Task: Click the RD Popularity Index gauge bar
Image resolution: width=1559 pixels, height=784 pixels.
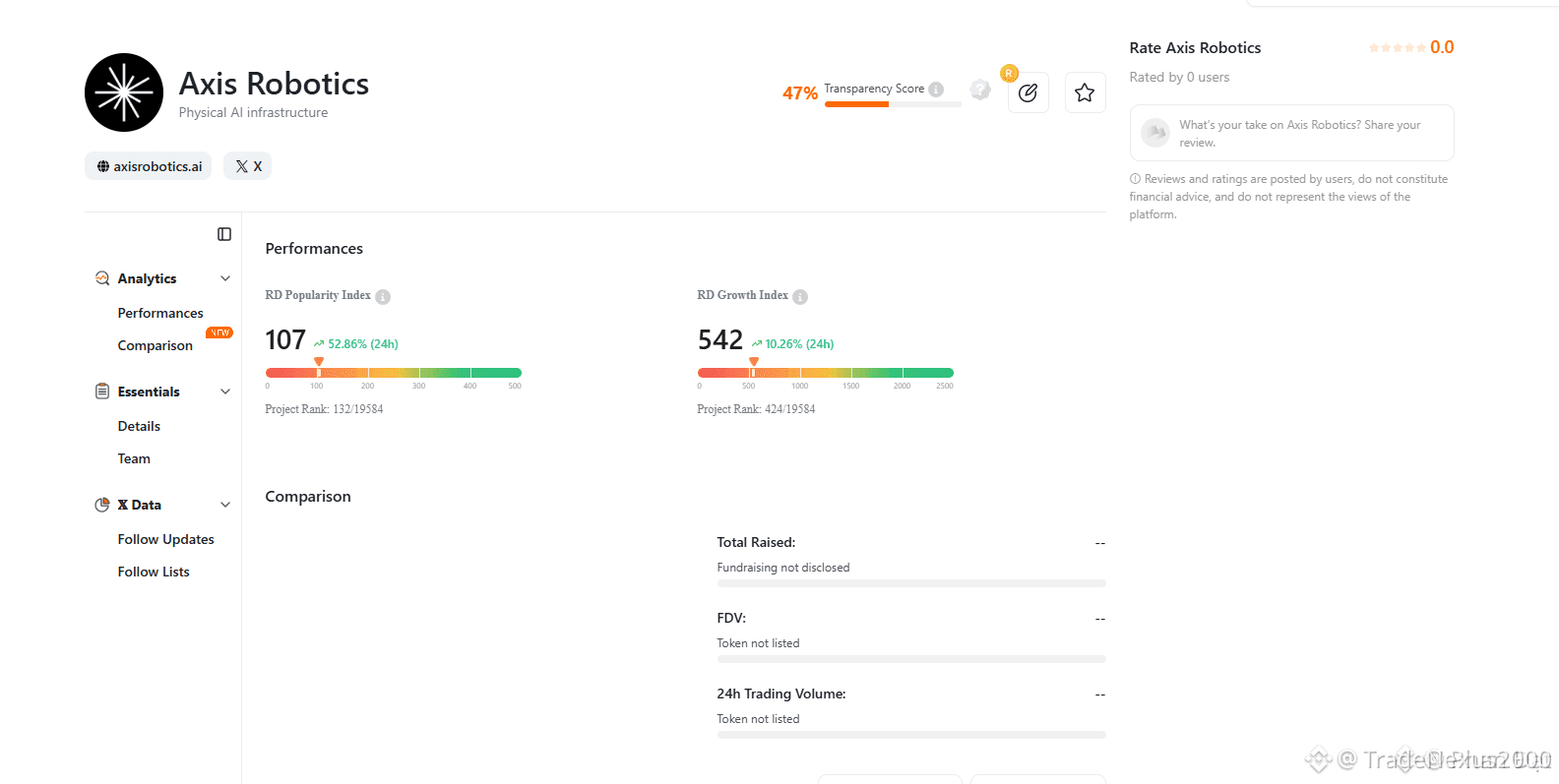Action: pos(394,373)
